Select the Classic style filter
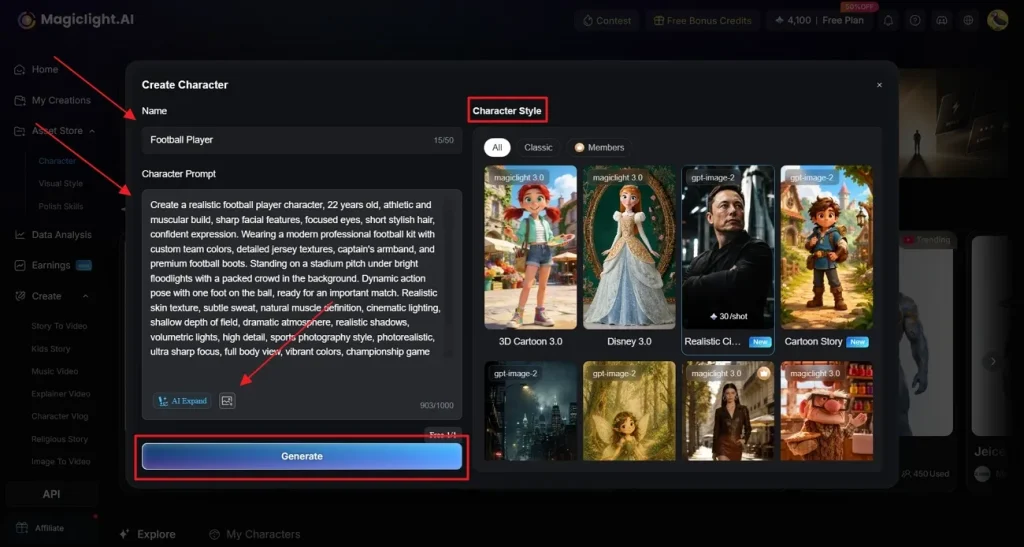This screenshot has height=547, width=1024. pos(538,148)
